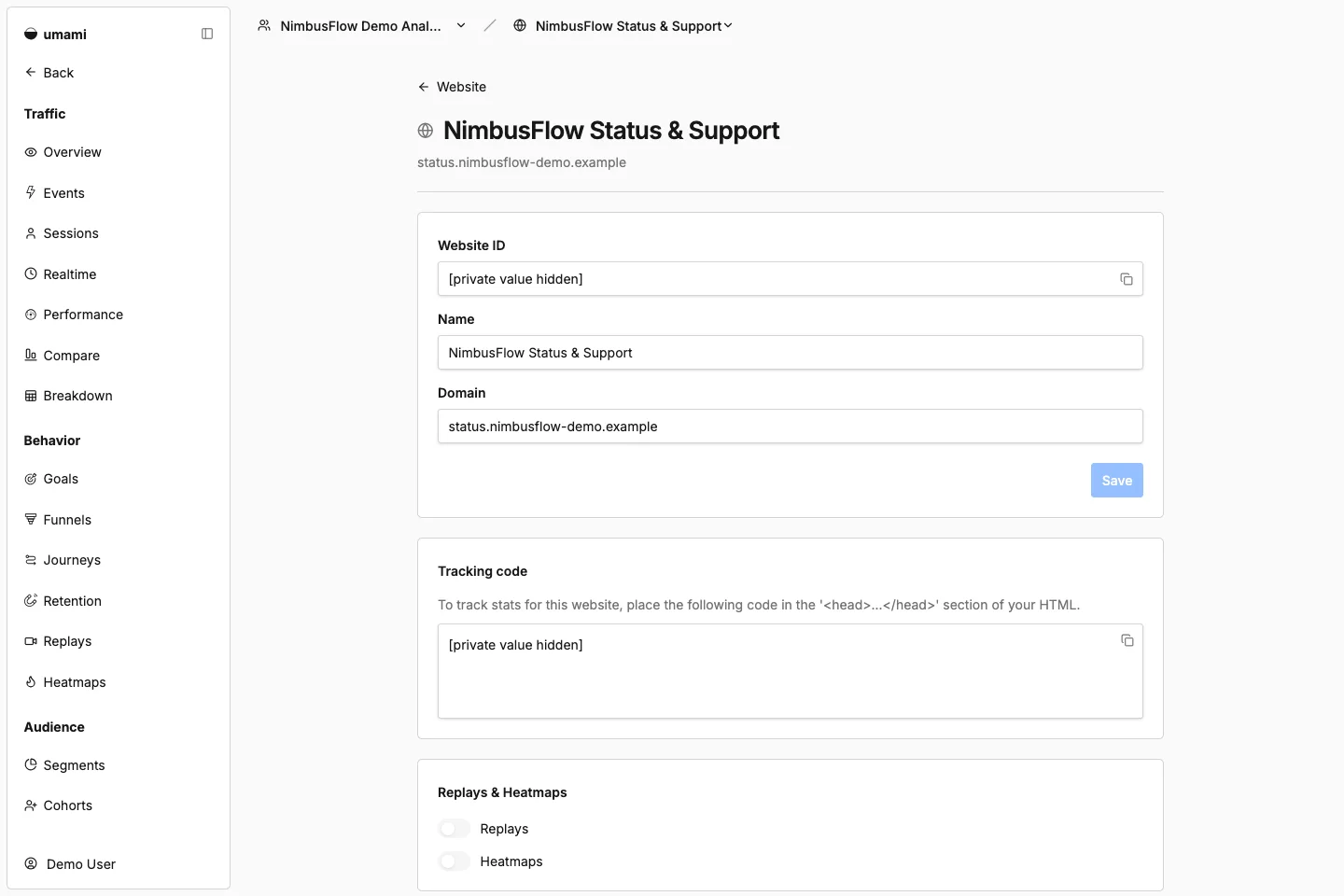Image resolution: width=1344 pixels, height=896 pixels.
Task: Click the Save button
Action: coord(1116,481)
